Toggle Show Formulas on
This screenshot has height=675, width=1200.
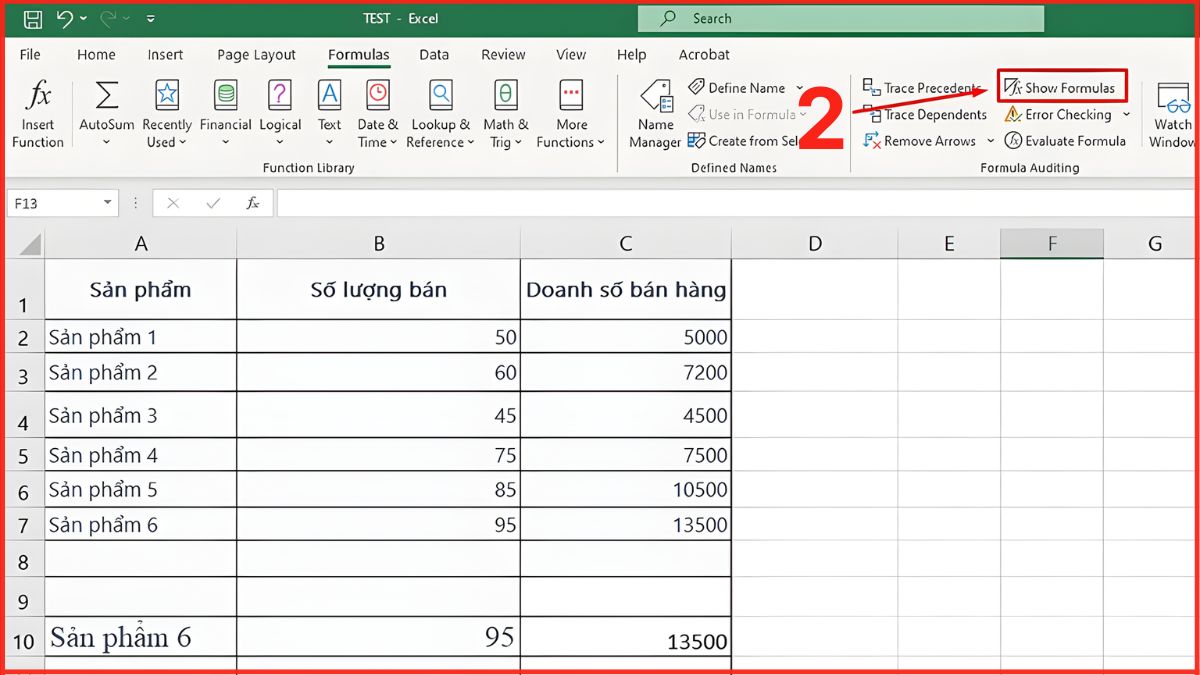(x=1062, y=87)
